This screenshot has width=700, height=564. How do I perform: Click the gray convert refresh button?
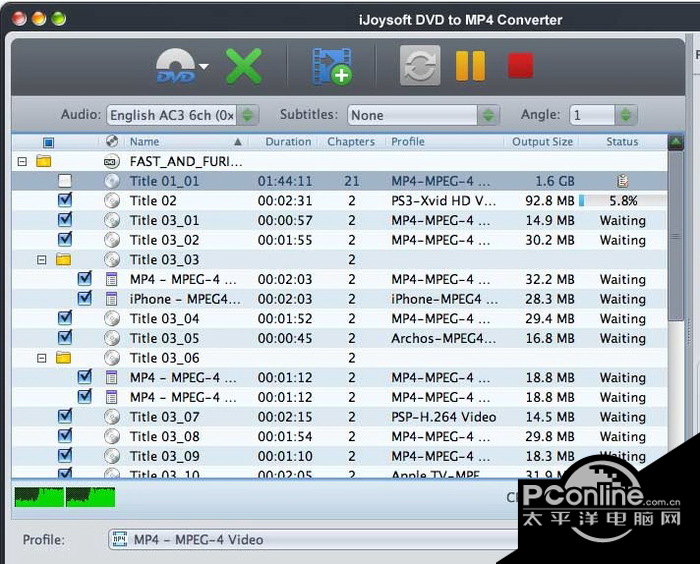coord(420,66)
